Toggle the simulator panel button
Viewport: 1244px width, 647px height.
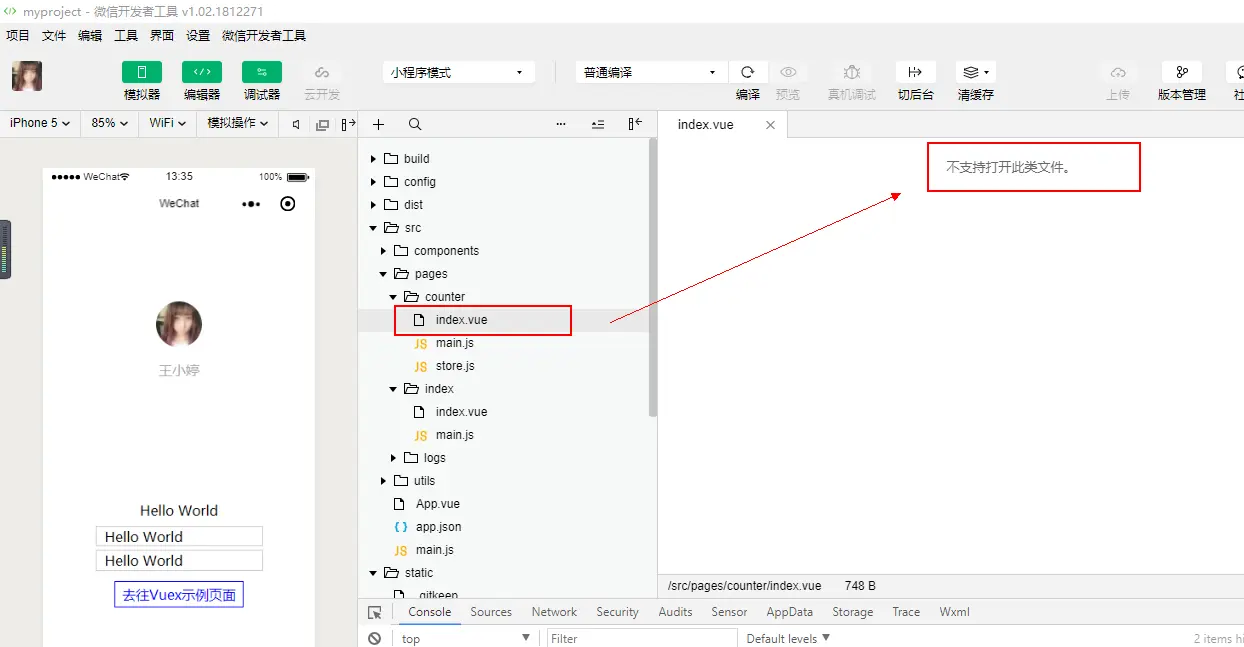click(x=141, y=72)
